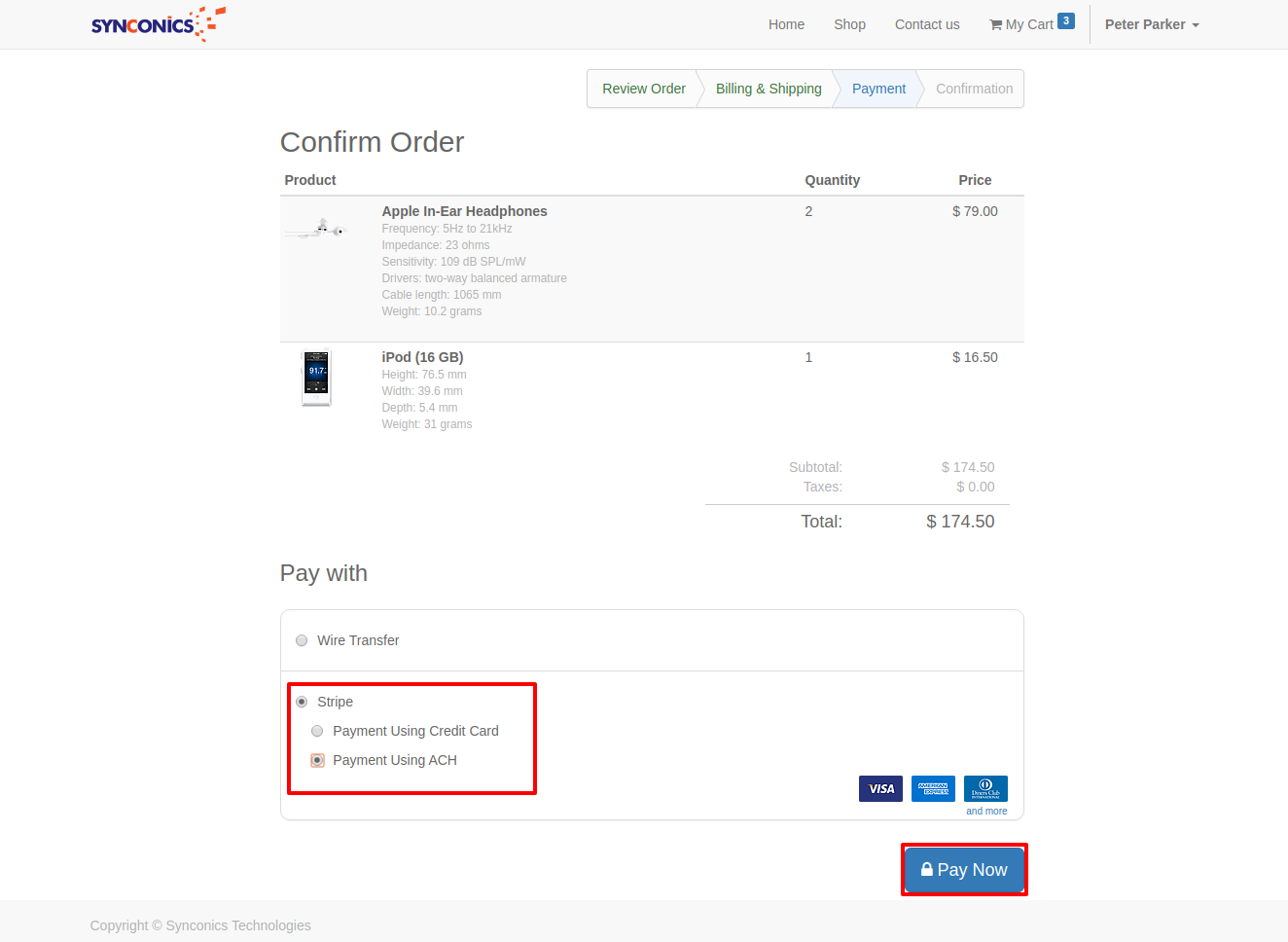This screenshot has height=942, width=1288.
Task: Choose Payment Using ACH option
Action: pos(317,760)
